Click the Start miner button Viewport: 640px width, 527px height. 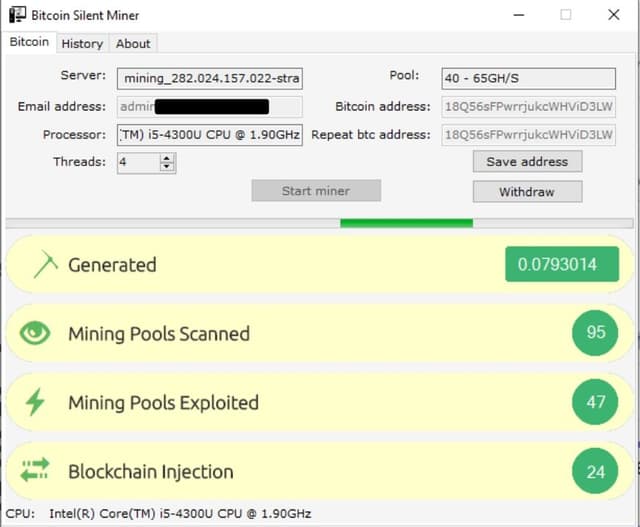pyautogui.click(x=316, y=191)
